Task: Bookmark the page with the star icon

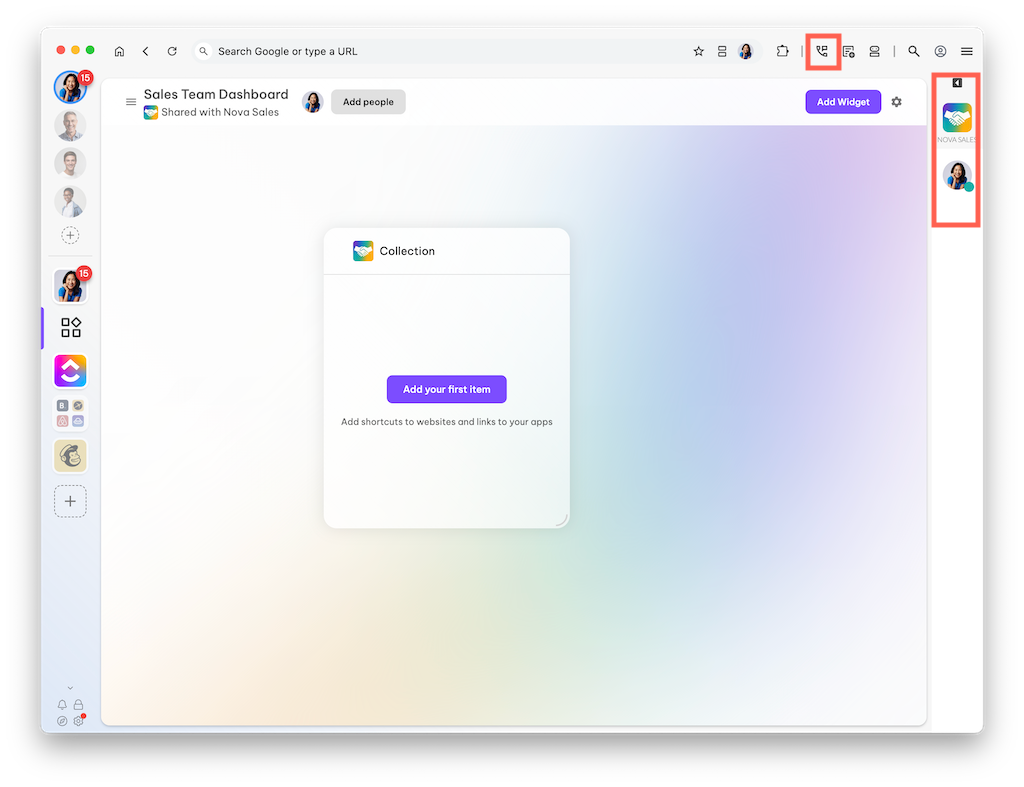Action: pos(699,52)
